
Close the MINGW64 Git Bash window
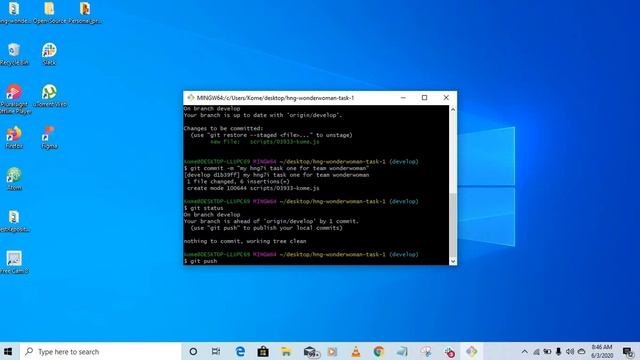[x=446, y=98]
